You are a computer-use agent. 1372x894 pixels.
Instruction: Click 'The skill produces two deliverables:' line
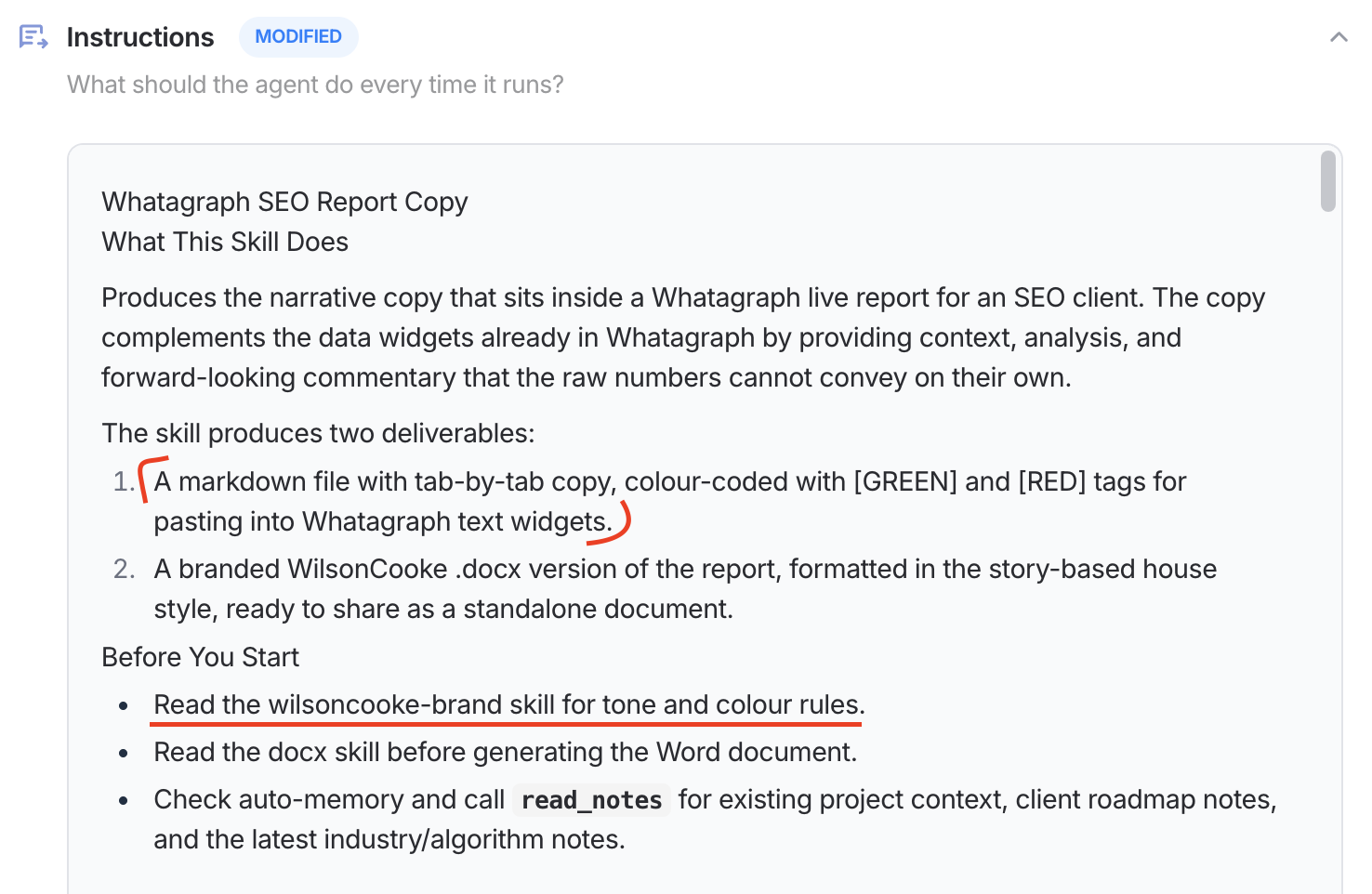pos(318,433)
